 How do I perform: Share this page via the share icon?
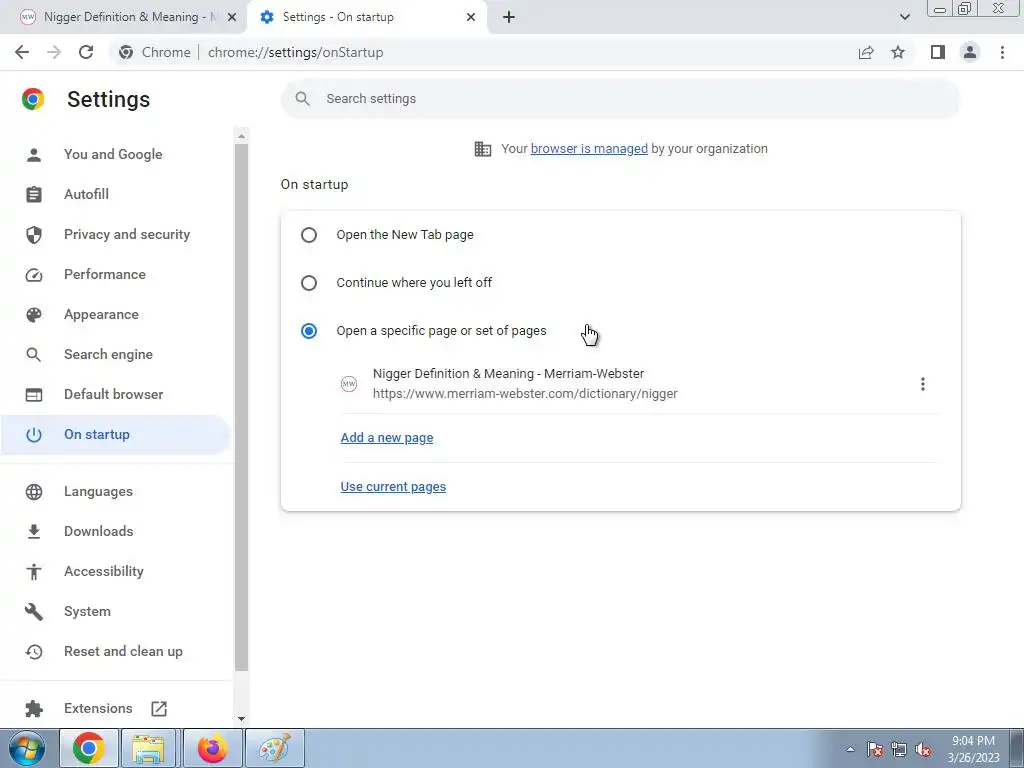coord(866,52)
